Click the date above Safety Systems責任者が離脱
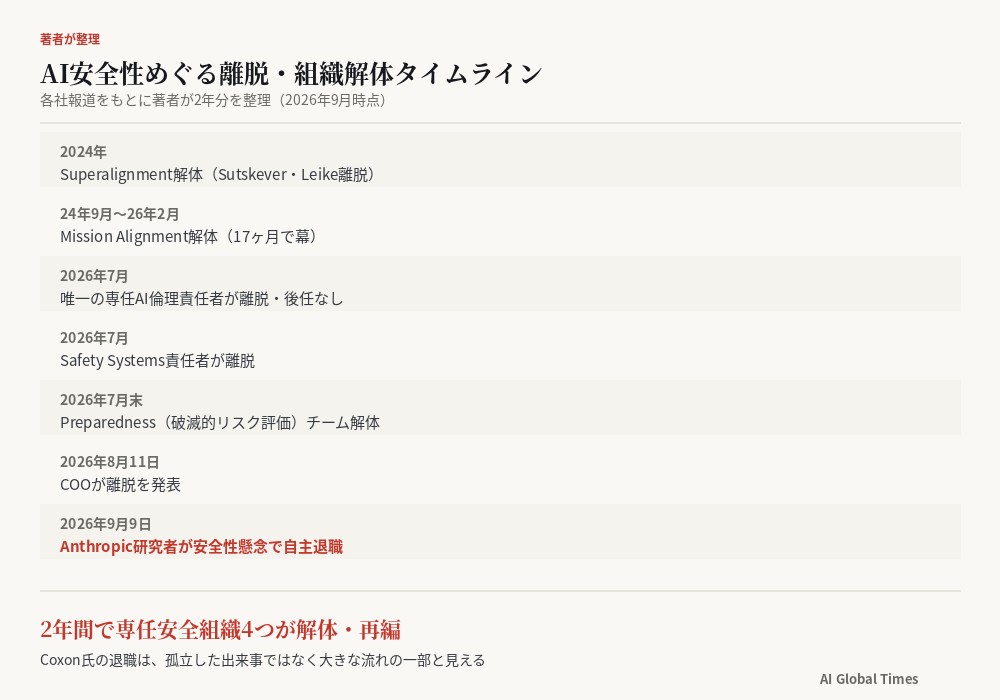Viewport: 1000px width, 700px height. pos(94,337)
